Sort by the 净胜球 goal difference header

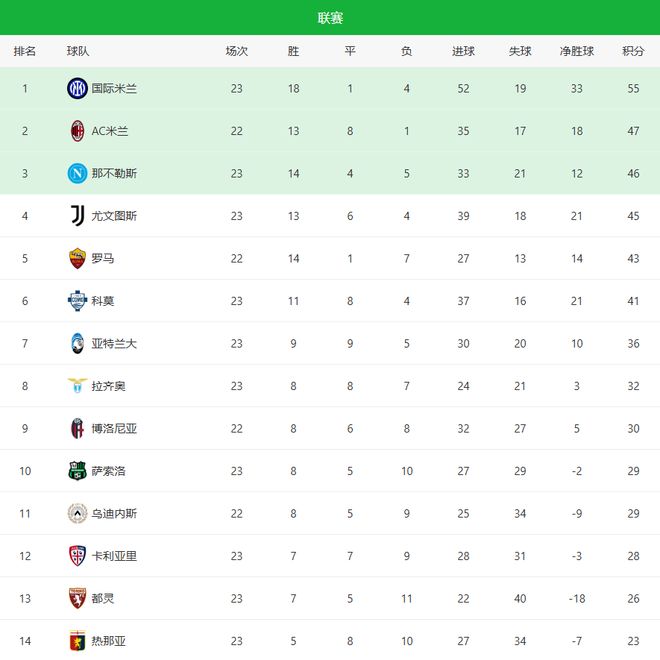coord(577,51)
